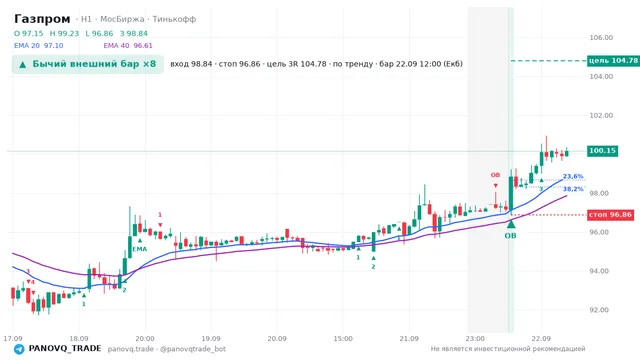The image size is (640, 360).
Task: Click the 'H1 · МосБиржа · Тинькофф' subtitle
Action: [138, 19]
